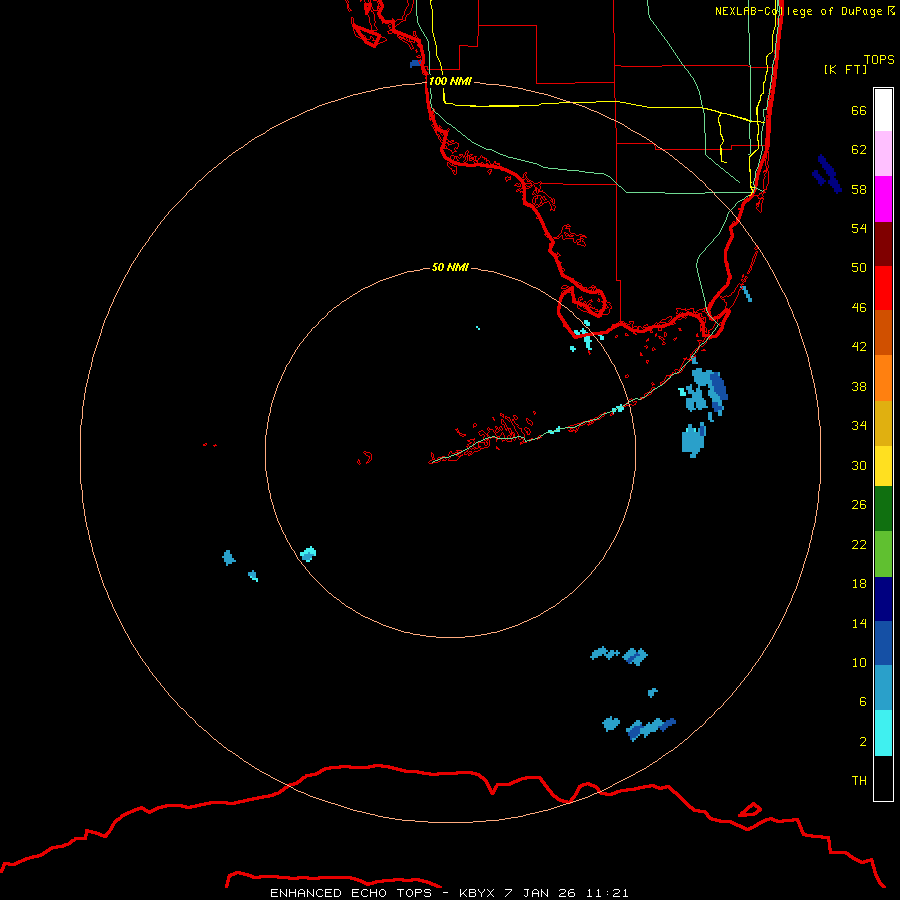Click the "KBYX" radar site identifier
The width and height of the screenshot is (900, 900).
[476, 893]
